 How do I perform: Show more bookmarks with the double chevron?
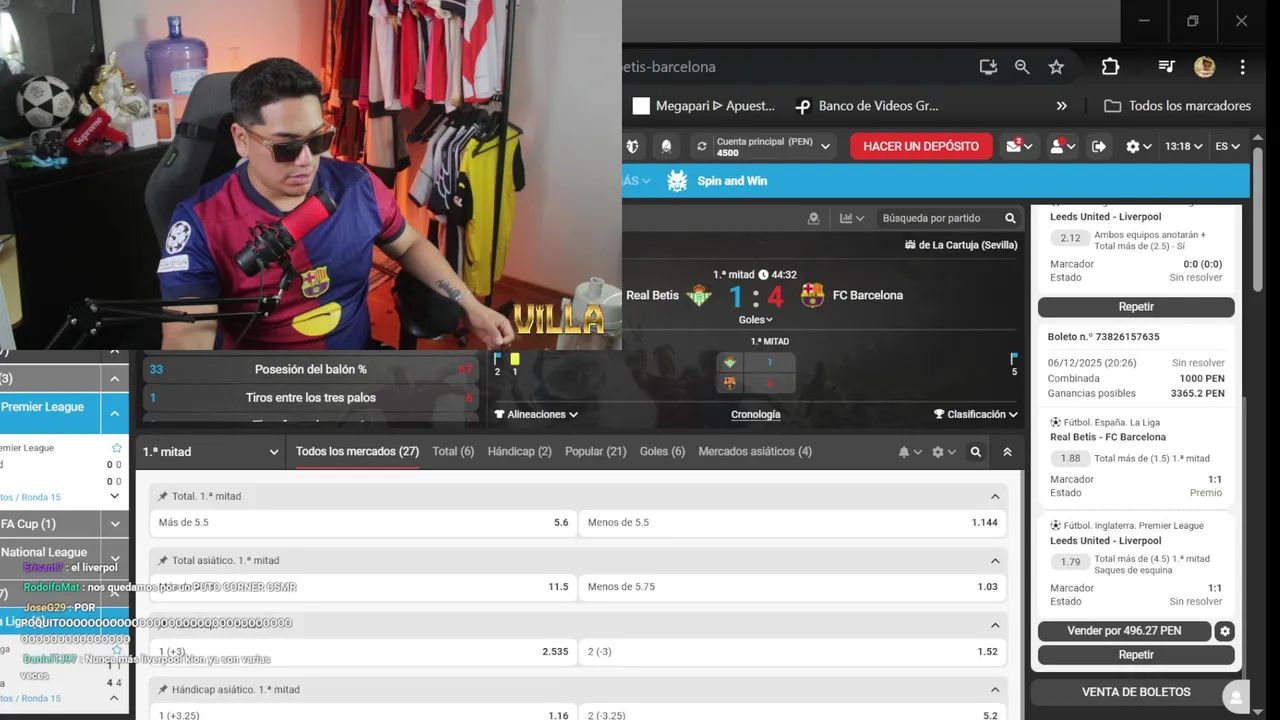coord(1061,106)
